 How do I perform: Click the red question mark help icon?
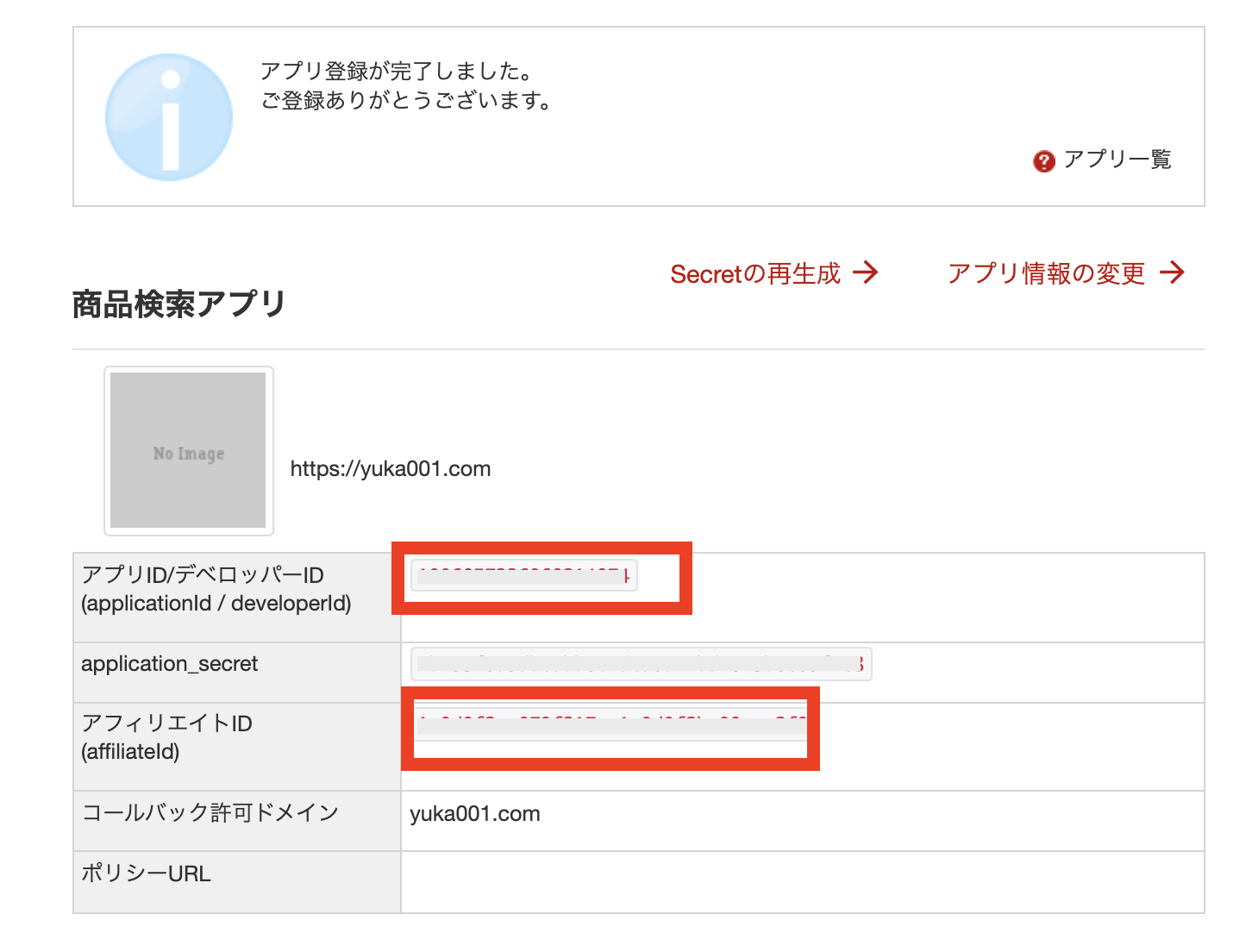click(x=1042, y=160)
